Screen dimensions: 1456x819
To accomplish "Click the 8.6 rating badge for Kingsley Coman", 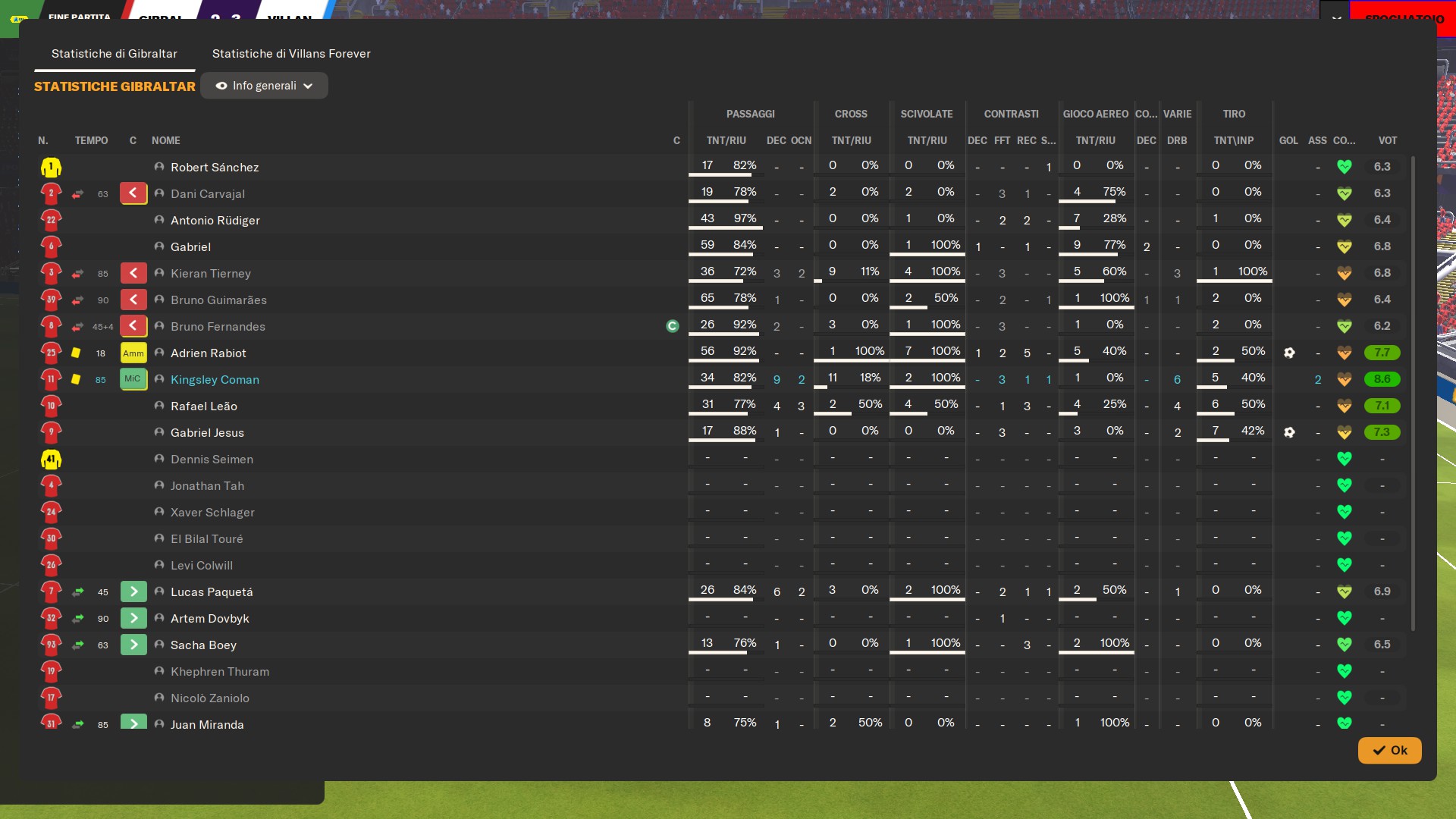I will coord(1382,379).
